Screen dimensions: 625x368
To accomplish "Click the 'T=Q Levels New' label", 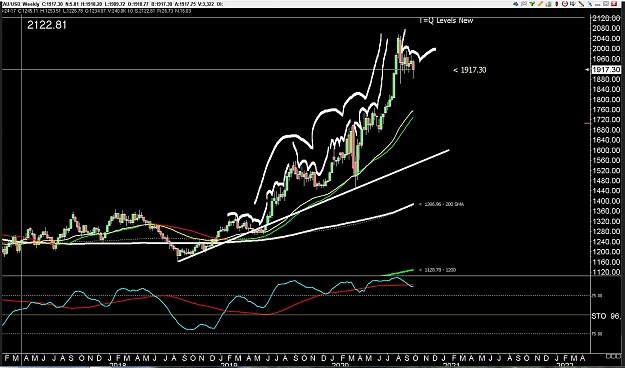I will point(446,20).
